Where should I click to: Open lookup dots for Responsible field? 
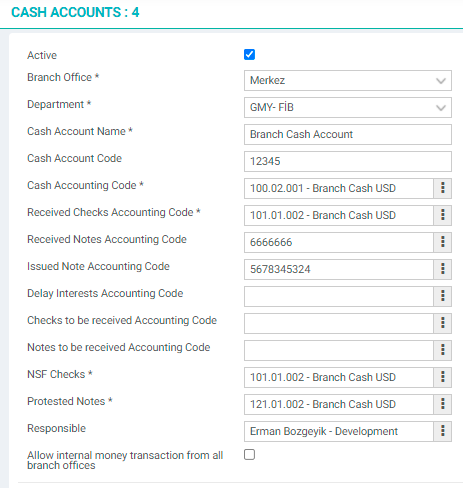click(443, 431)
